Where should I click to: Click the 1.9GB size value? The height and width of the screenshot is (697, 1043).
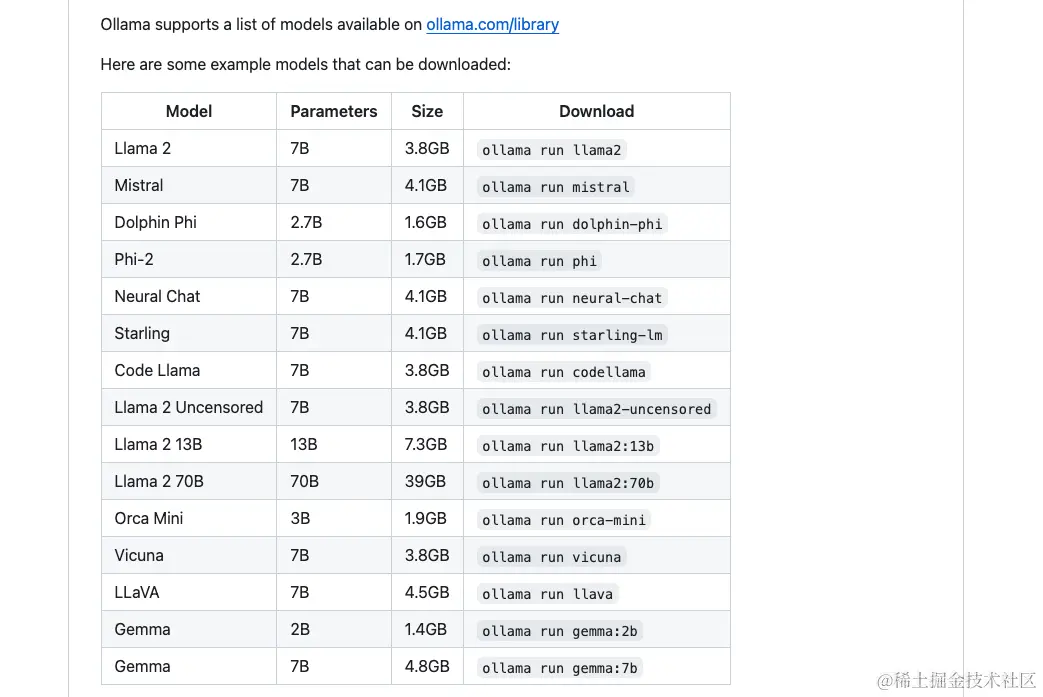(x=426, y=518)
